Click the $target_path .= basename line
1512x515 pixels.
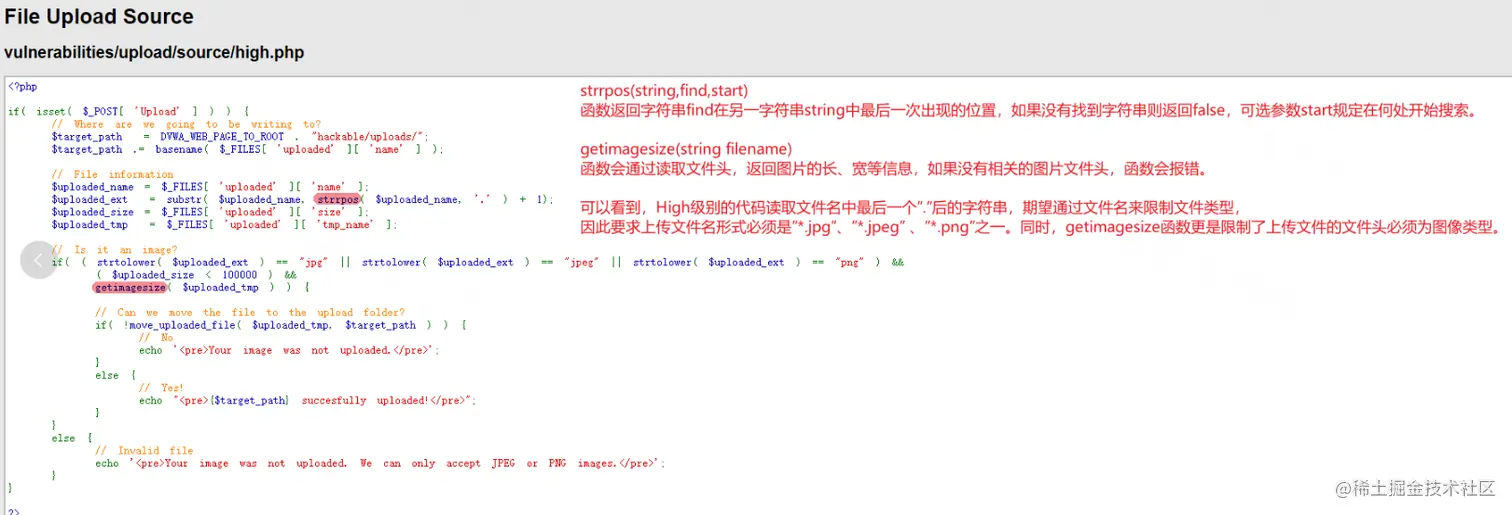pos(247,149)
